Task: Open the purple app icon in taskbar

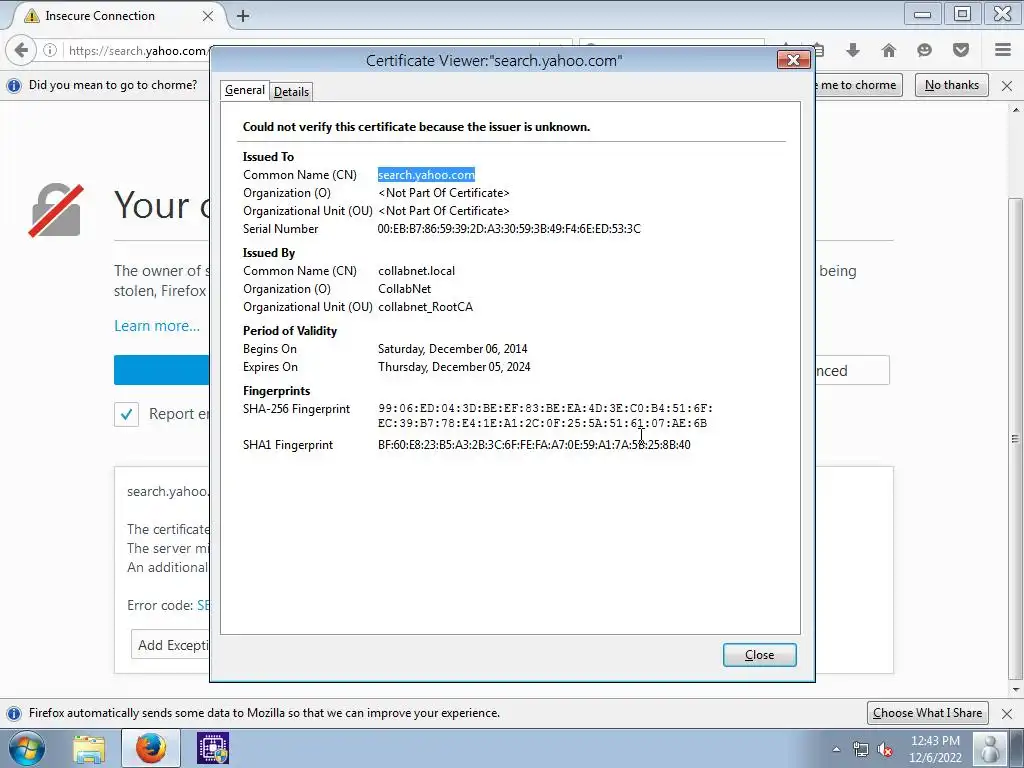Action: [x=213, y=748]
